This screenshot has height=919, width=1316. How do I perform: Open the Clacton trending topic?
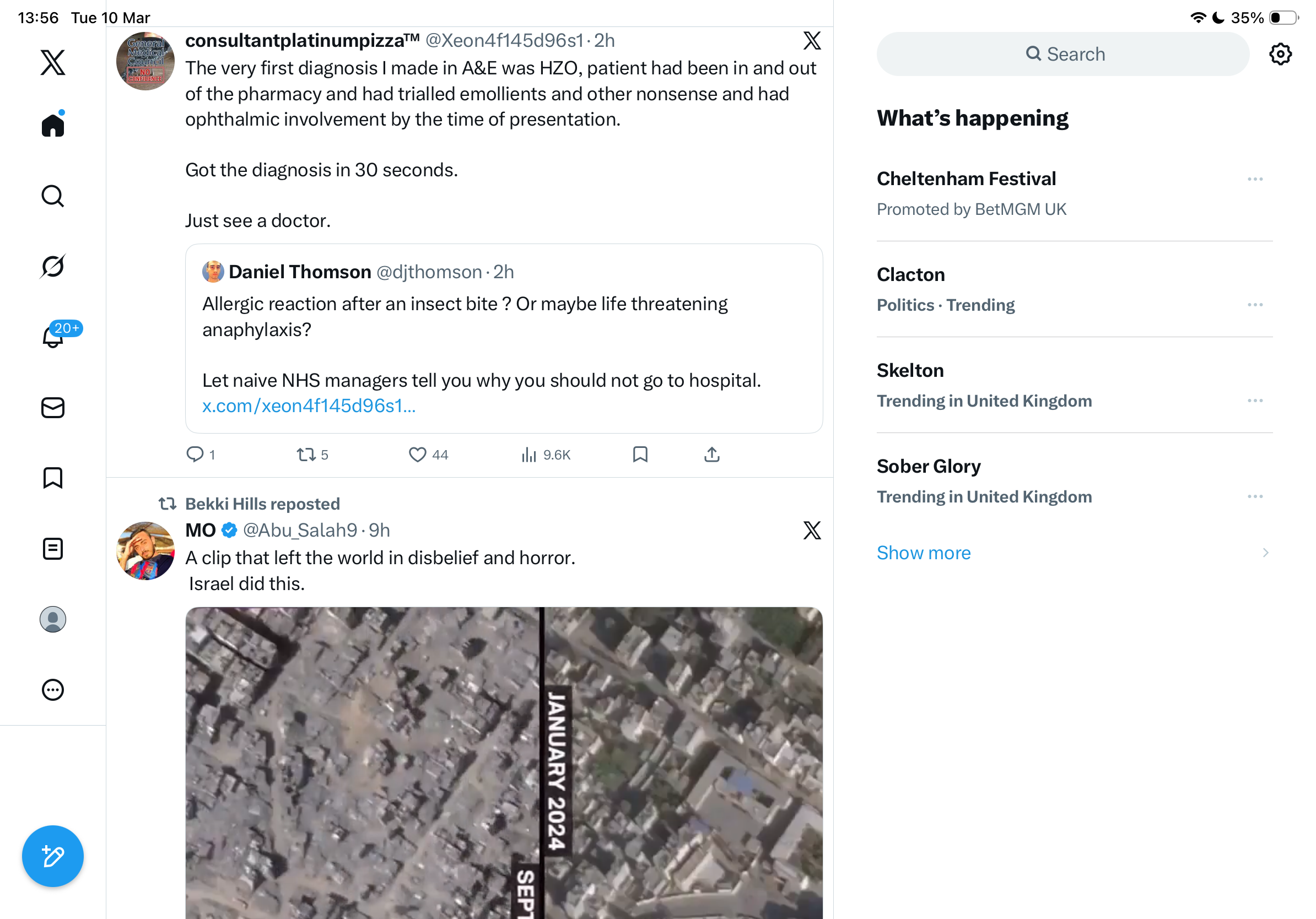(1074, 289)
